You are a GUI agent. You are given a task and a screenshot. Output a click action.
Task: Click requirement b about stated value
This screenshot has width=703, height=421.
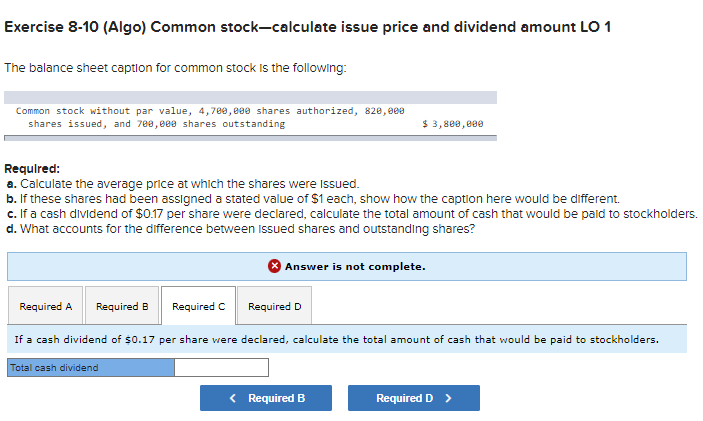(x=313, y=199)
